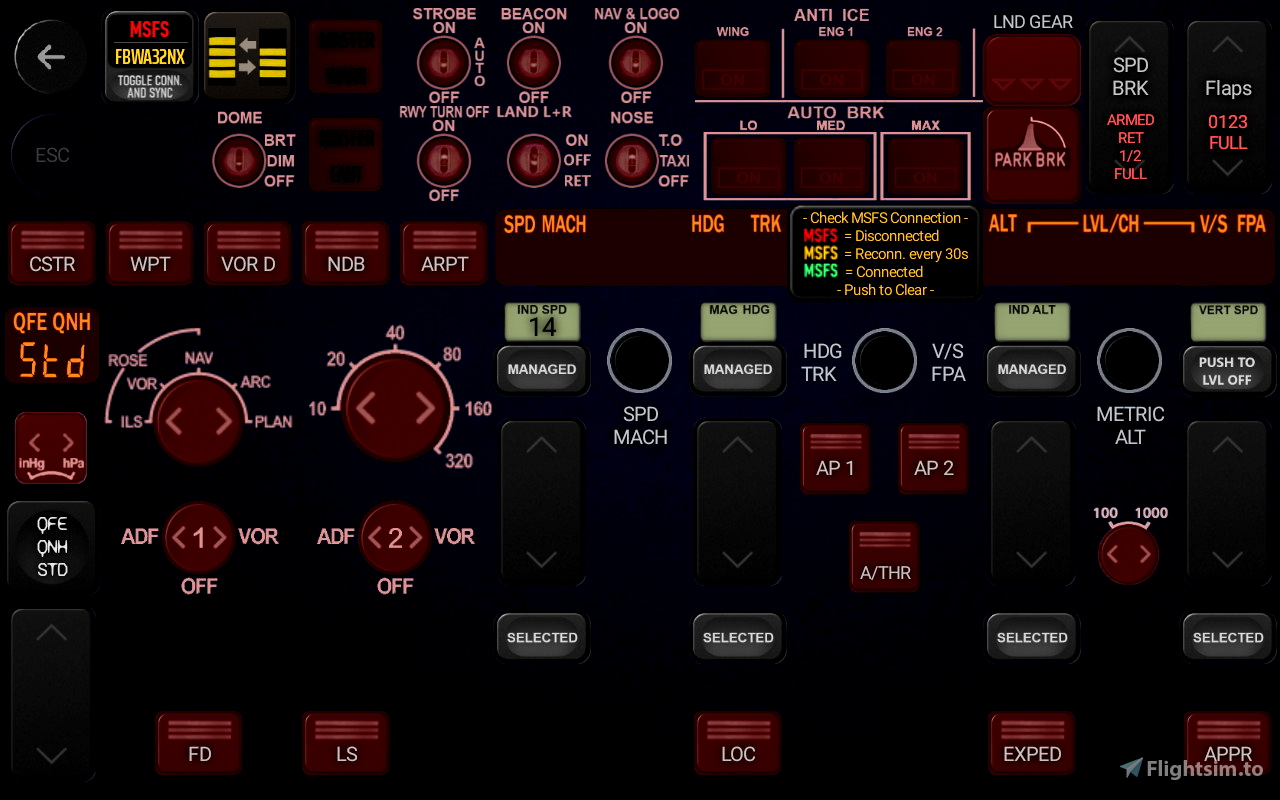Screen dimensions: 1280x800
Task: Arm AUTO BRK MED
Action: [x=832, y=166]
